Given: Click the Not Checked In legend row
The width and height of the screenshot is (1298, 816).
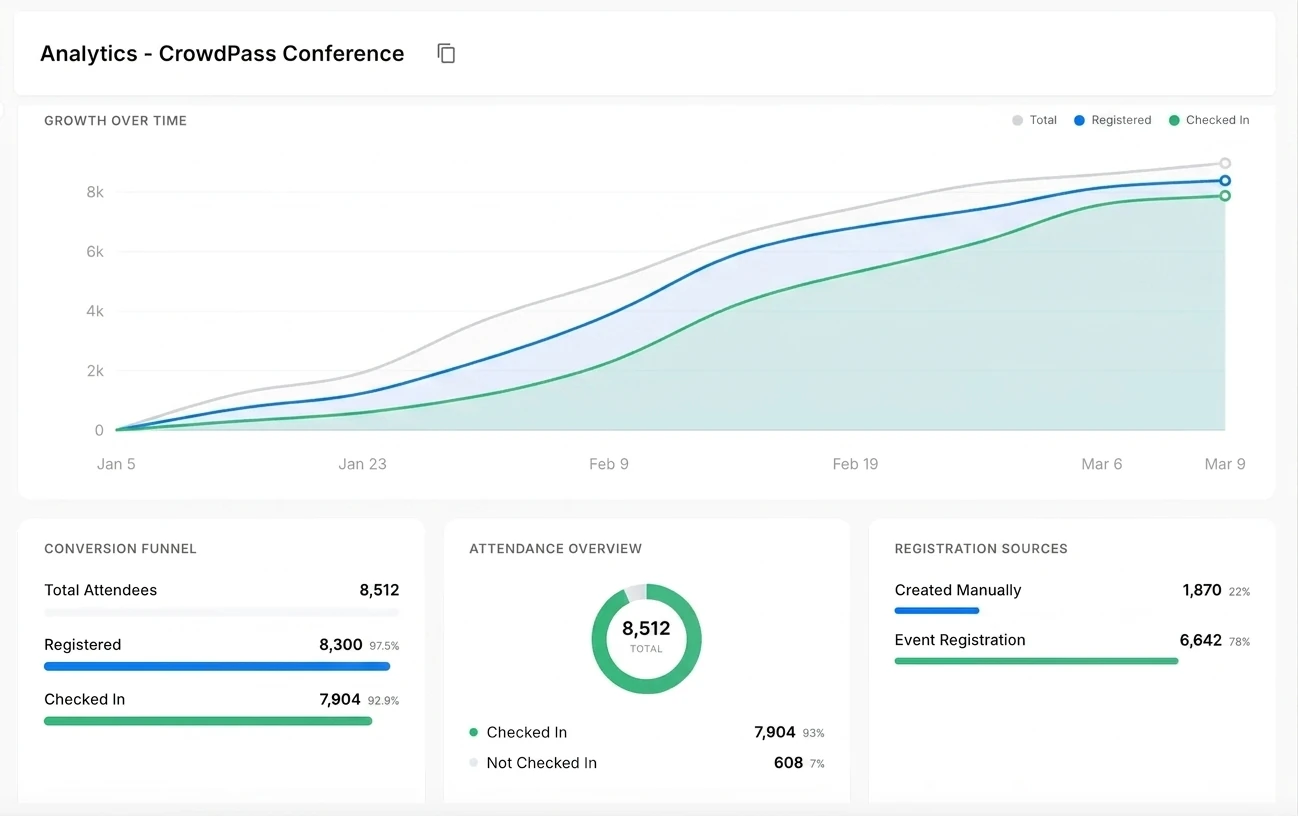Looking at the screenshot, I should (647, 763).
